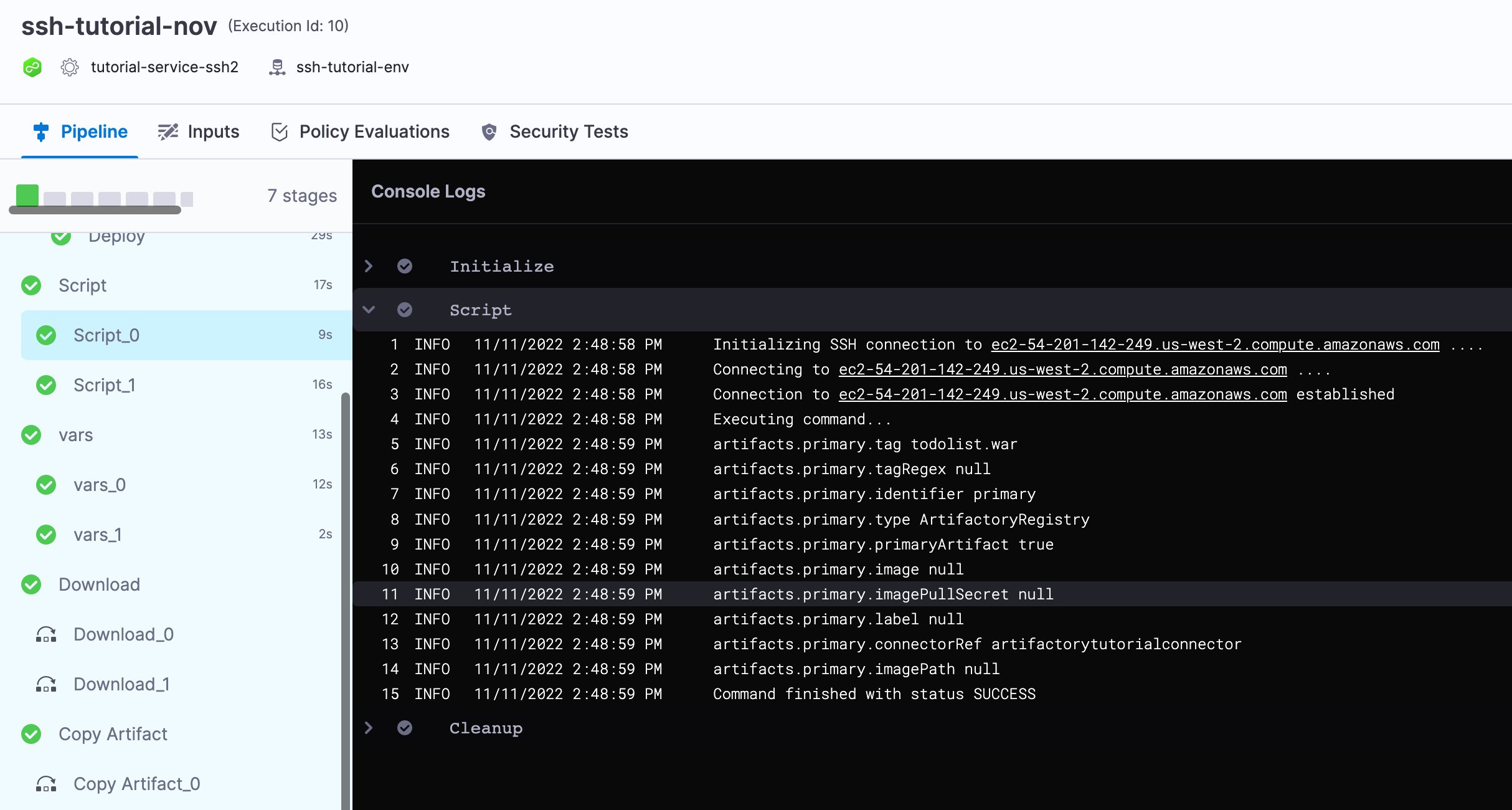Click the Copy Artifact_0 pending step icon
This screenshot has height=810, width=1512.
coord(46,784)
